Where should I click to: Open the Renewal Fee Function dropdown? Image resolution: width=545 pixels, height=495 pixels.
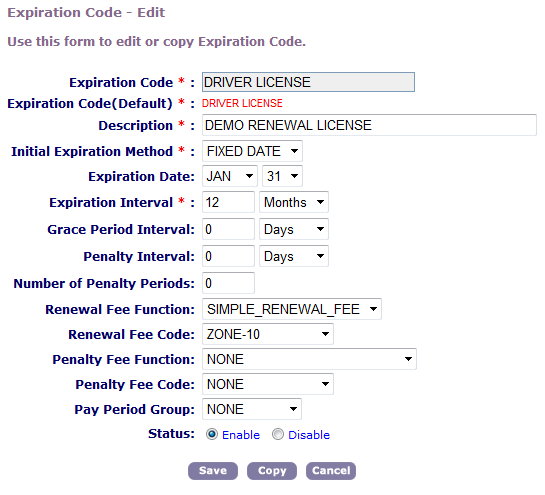pos(292,309)
